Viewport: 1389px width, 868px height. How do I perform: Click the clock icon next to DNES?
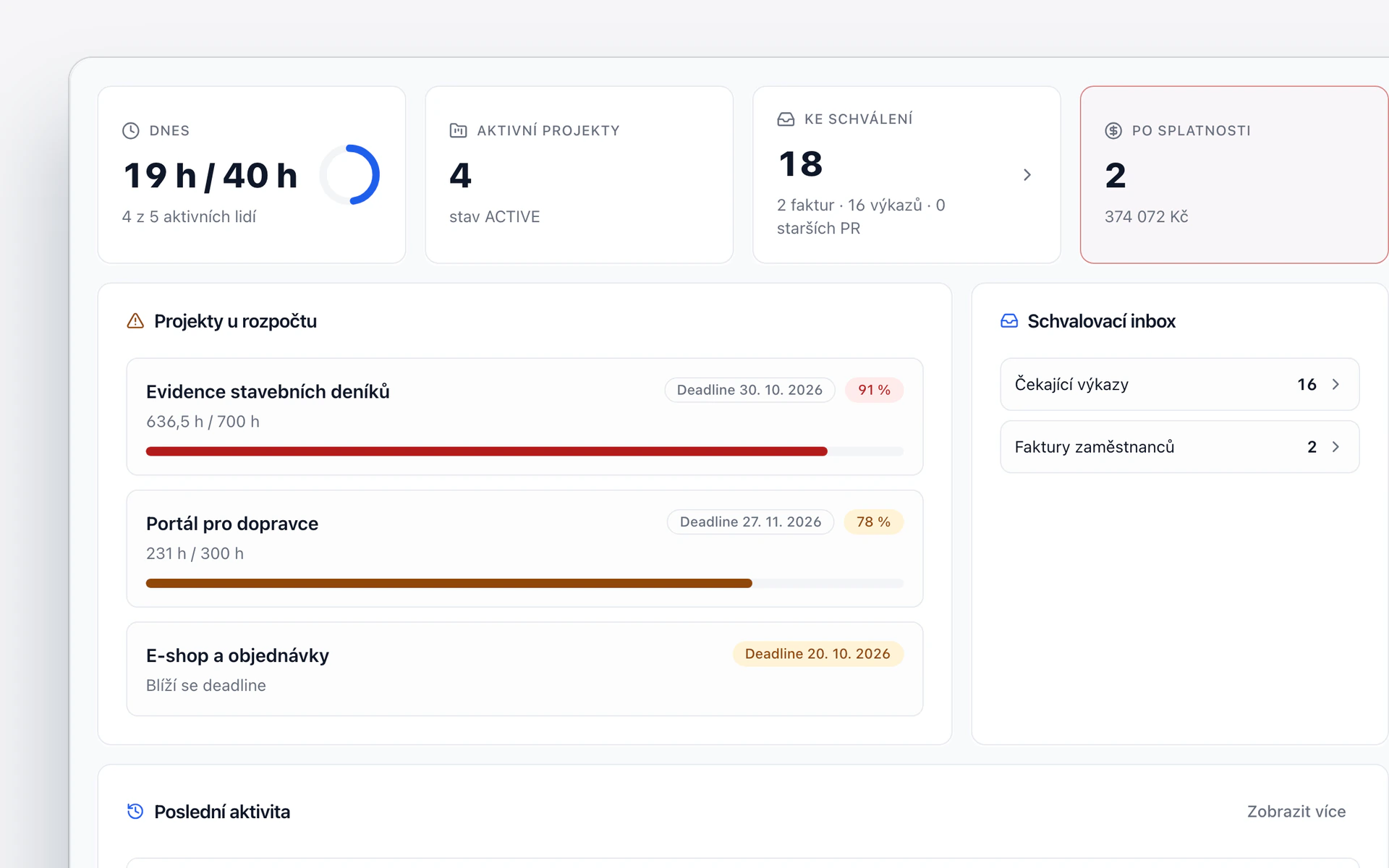coord(131,130)
